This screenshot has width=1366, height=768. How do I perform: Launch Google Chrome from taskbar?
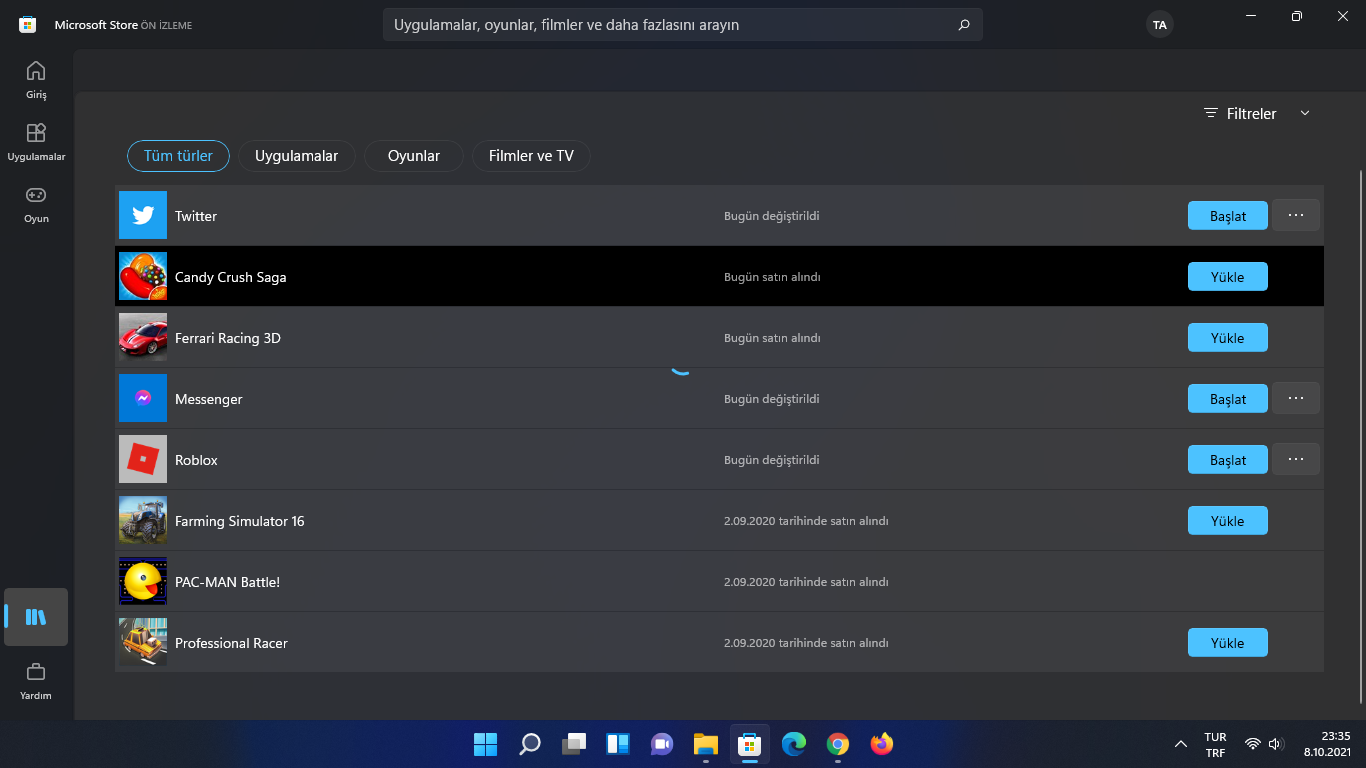pyautogui.click(x=838, y=744)
